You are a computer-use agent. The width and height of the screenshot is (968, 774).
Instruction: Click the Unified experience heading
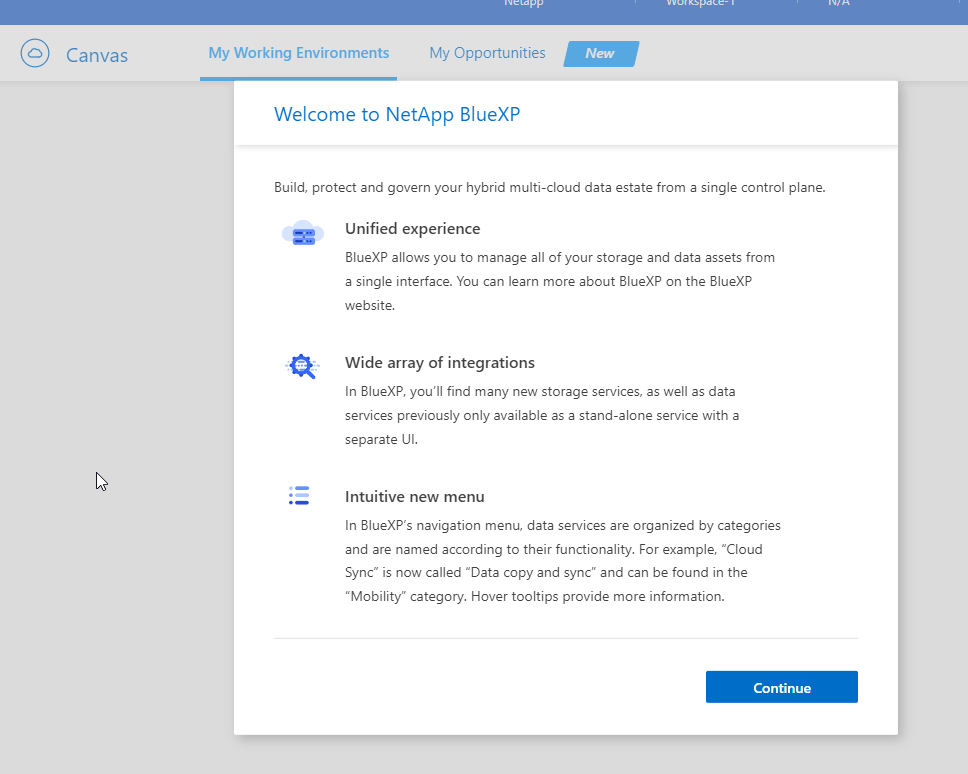click(412, 229)
